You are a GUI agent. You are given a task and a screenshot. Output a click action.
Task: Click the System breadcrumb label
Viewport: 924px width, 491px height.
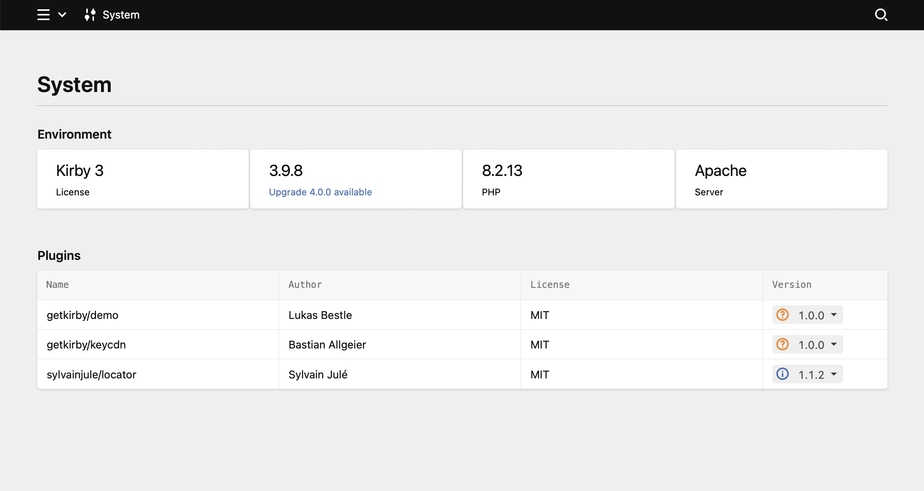tap(121, 15)
